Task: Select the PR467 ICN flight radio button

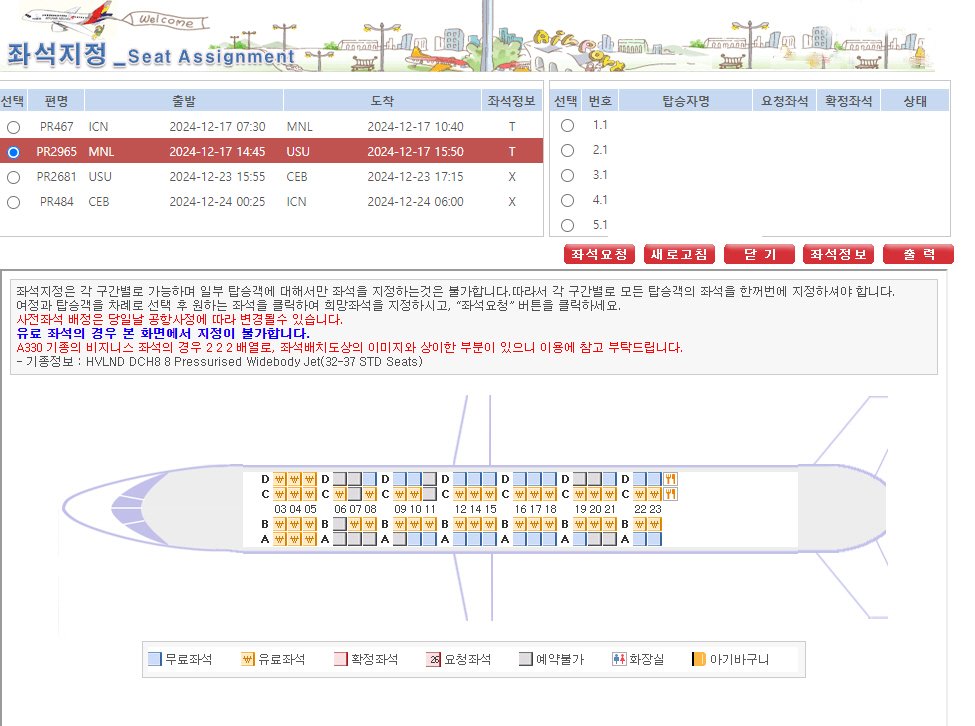Action: 13,128
